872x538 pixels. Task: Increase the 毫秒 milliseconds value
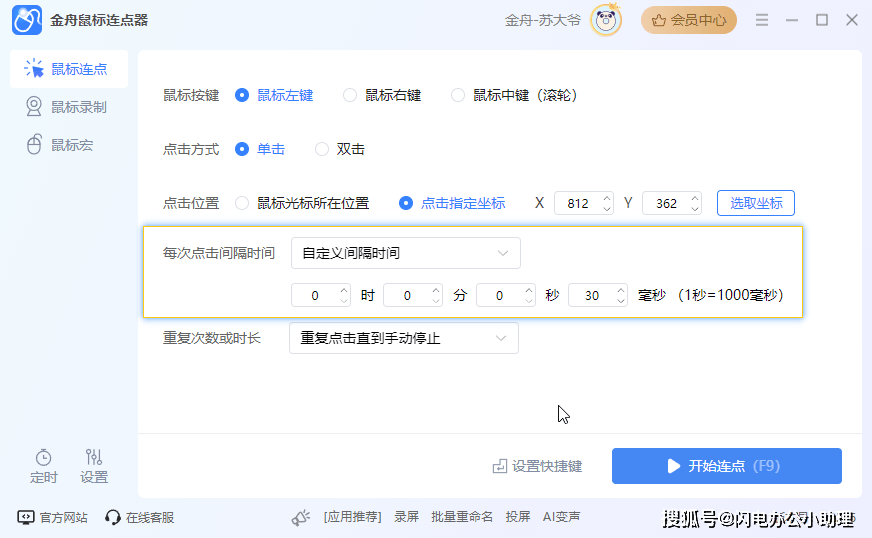[621, 290]
